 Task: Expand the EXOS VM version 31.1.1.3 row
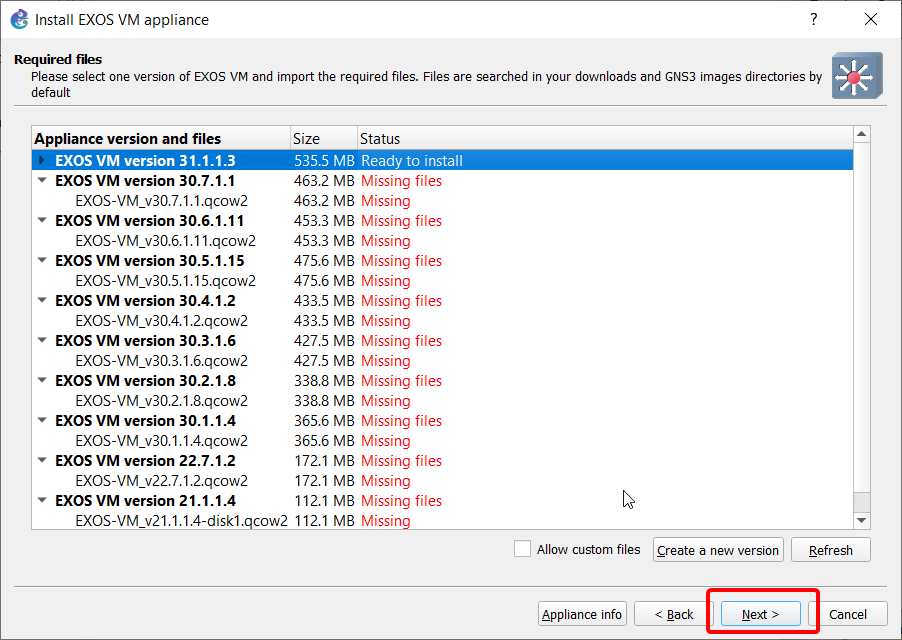pyautogui.click(x=41, y=160)
